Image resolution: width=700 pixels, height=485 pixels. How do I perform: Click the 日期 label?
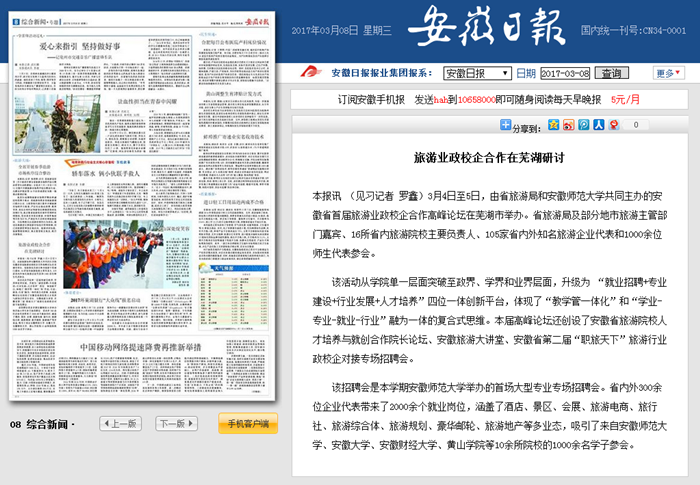[526, 73]
